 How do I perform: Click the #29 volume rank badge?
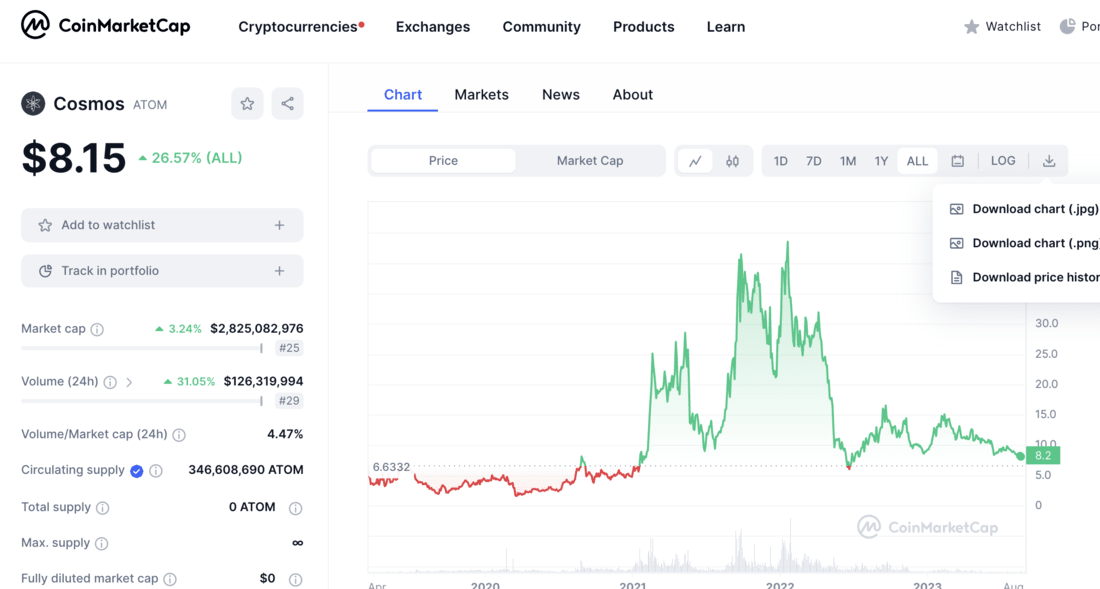[x=289, y=401]
